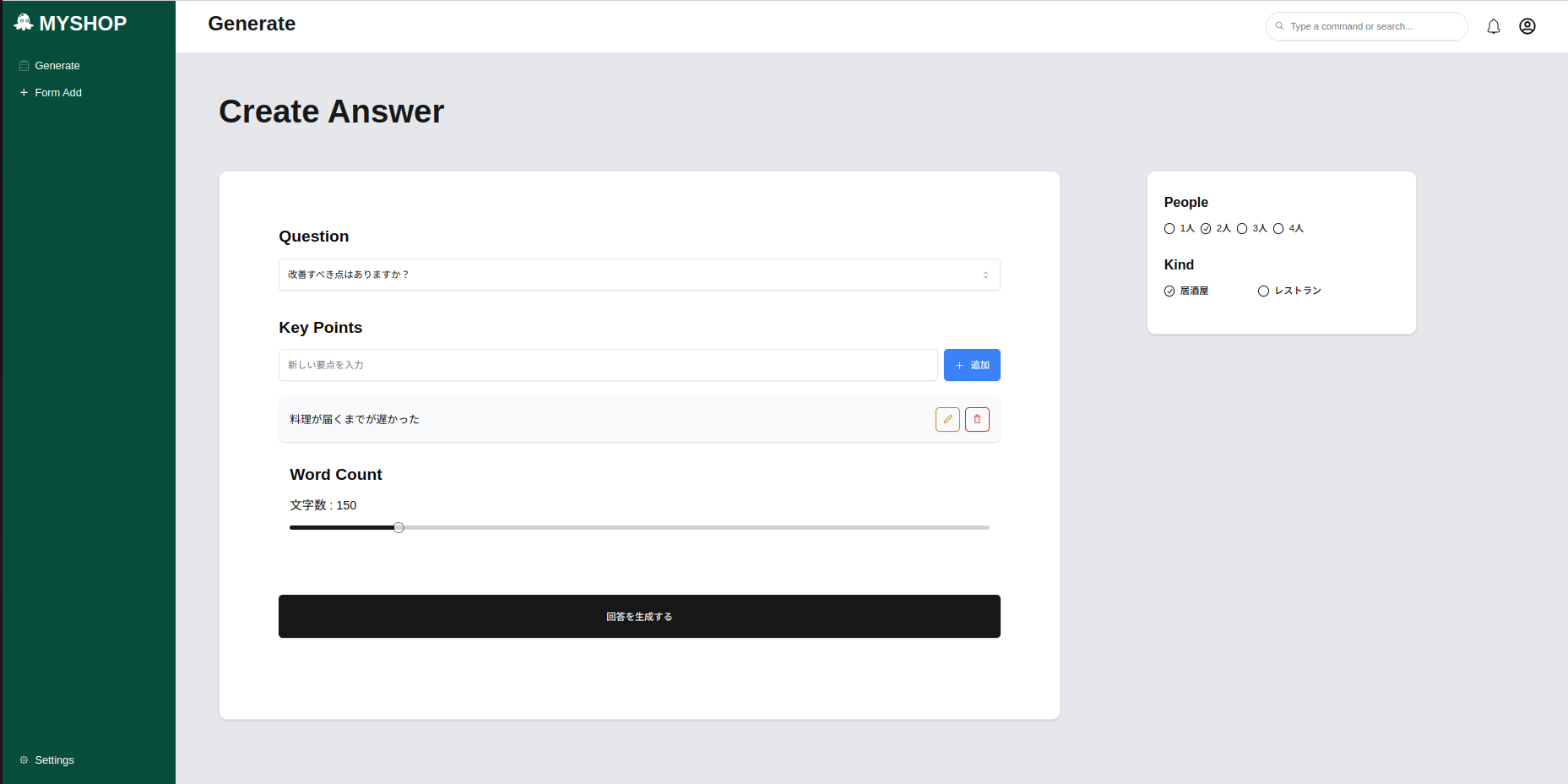This screenshot has width=1568, height=784.
Task: Click the Create Answer heading
Action: (x=331, y=112)
